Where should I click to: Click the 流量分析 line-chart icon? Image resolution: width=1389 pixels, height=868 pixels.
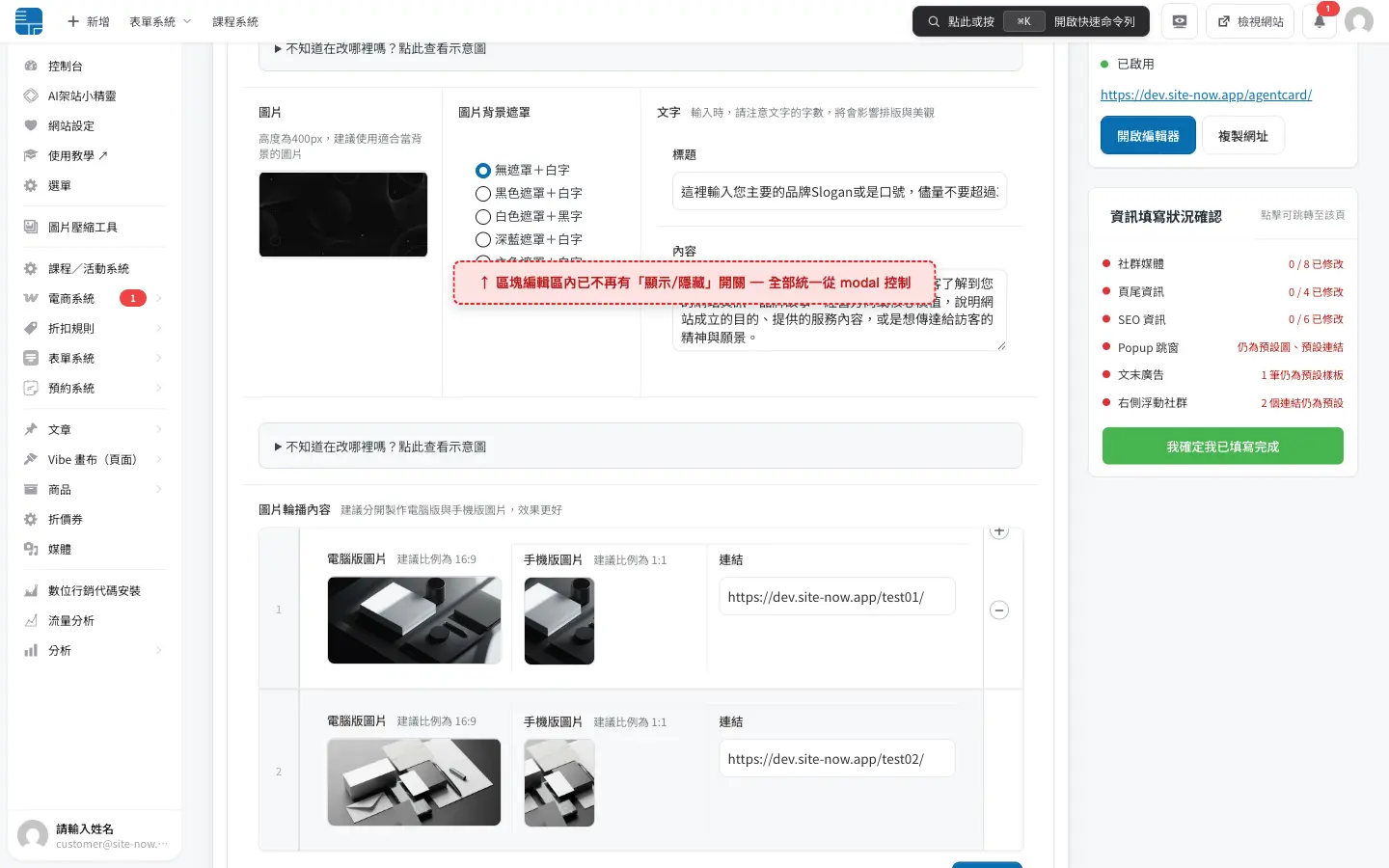coord(31,620)
